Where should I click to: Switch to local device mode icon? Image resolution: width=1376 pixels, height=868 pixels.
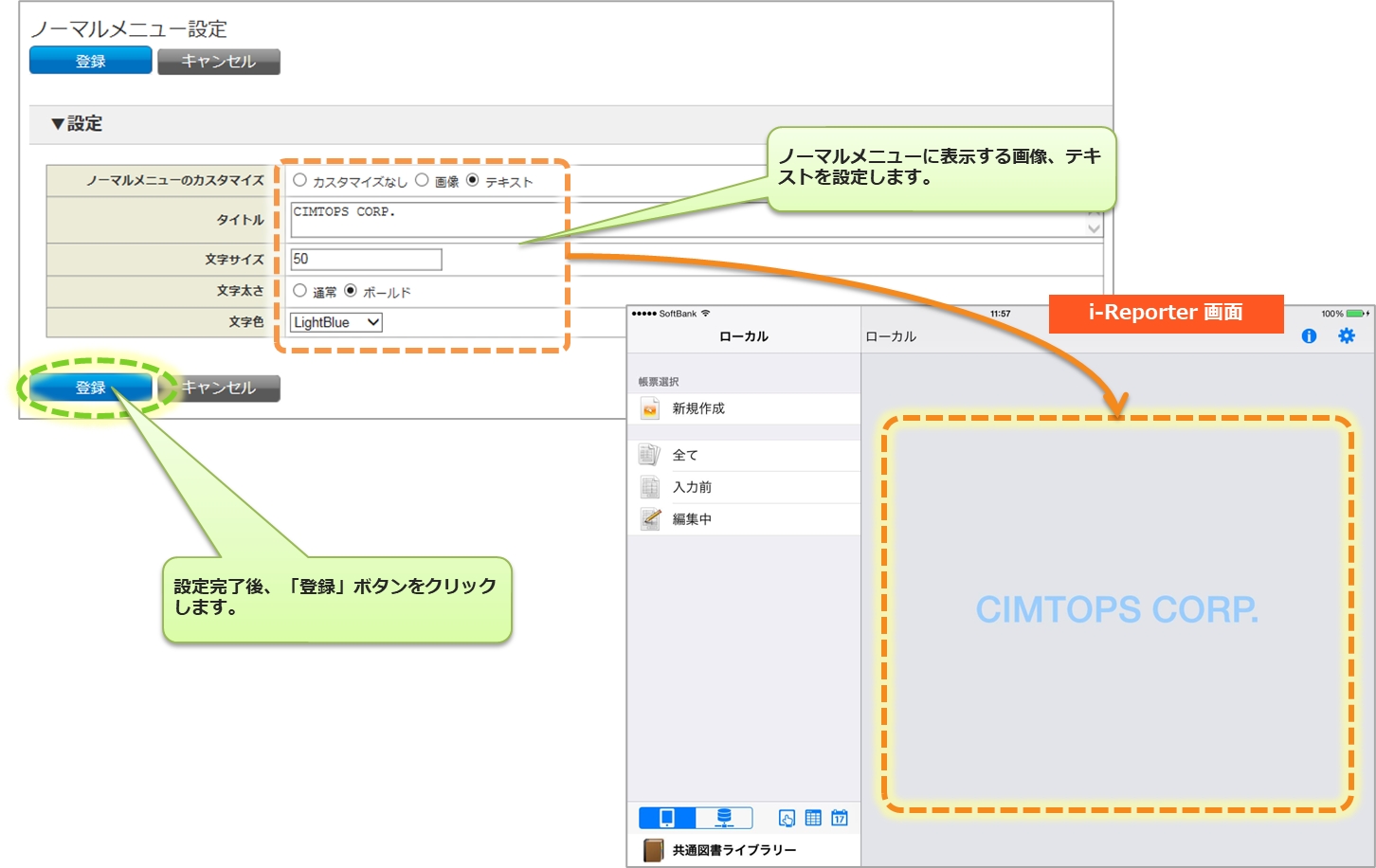click(667, 818)
